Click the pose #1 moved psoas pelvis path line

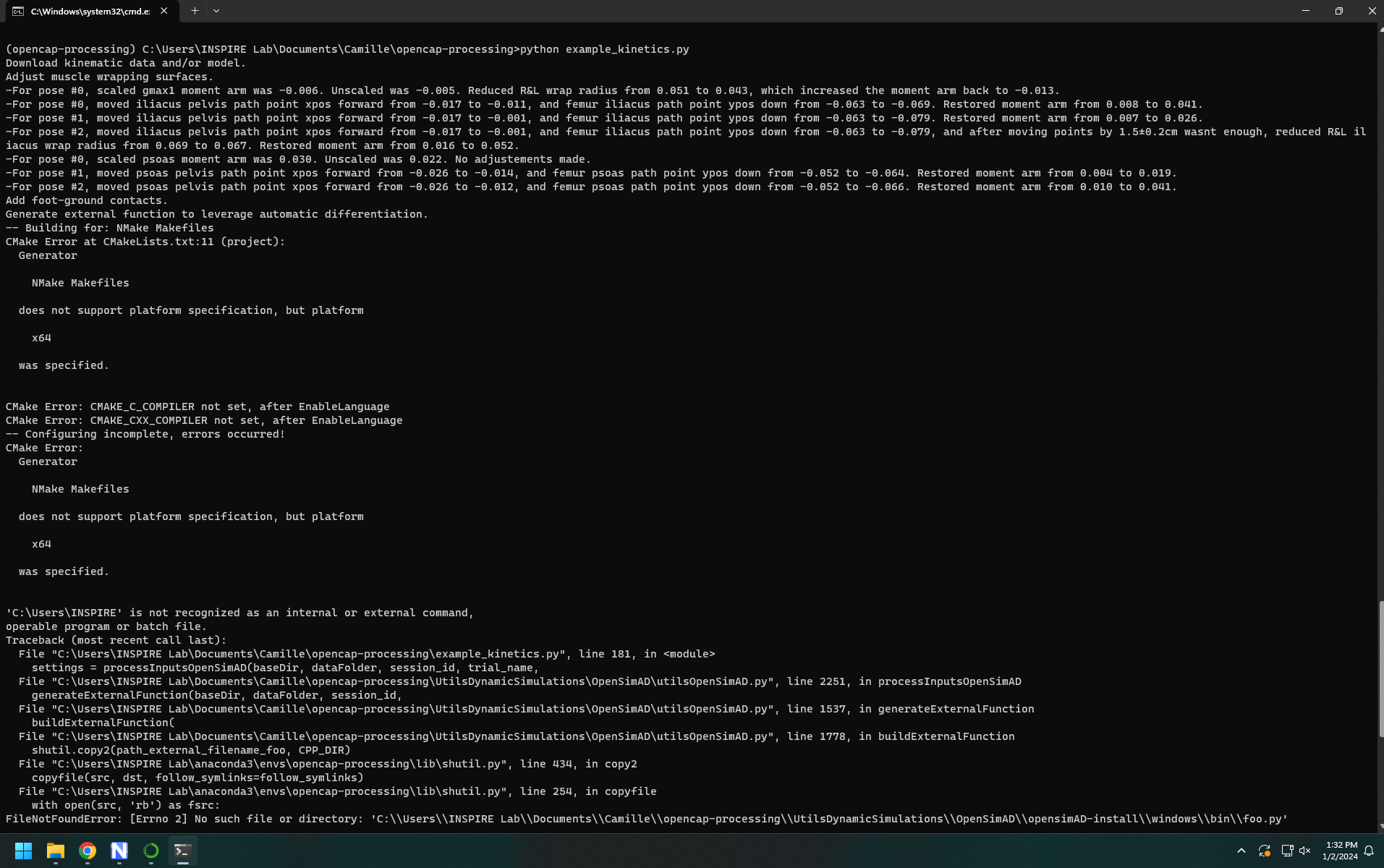[591, 173]
